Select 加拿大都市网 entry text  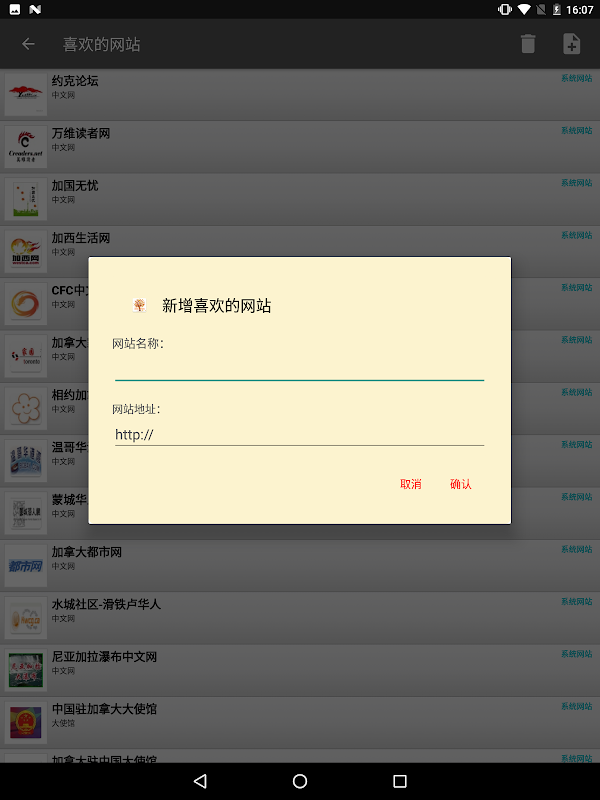(87, 552)
